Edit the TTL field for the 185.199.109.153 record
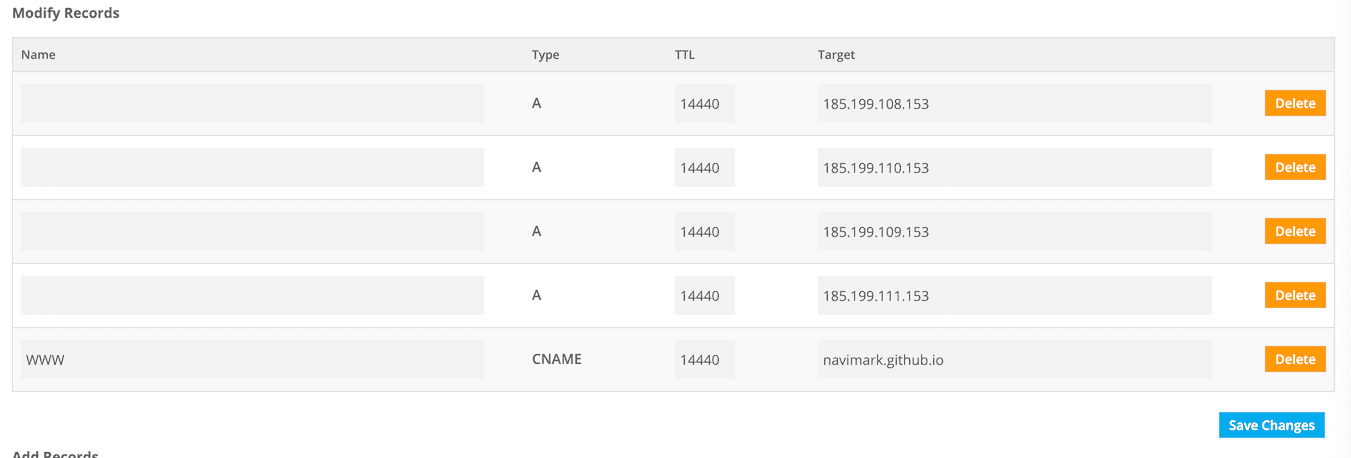 [x=704, y=231]
